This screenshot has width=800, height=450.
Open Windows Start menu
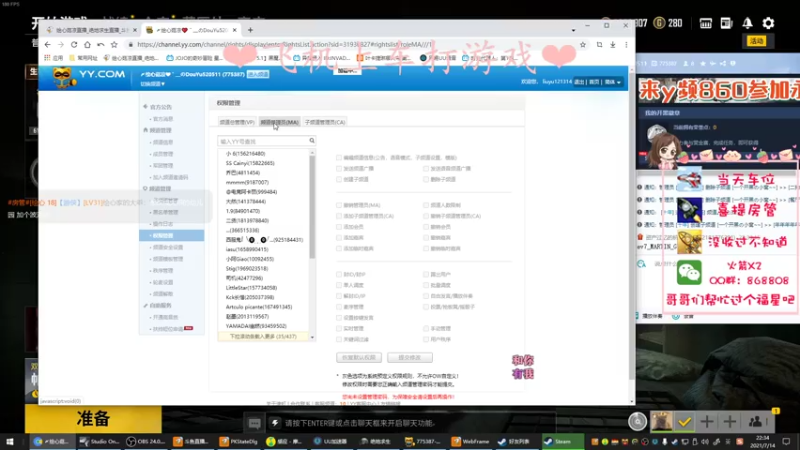(10, 441)
